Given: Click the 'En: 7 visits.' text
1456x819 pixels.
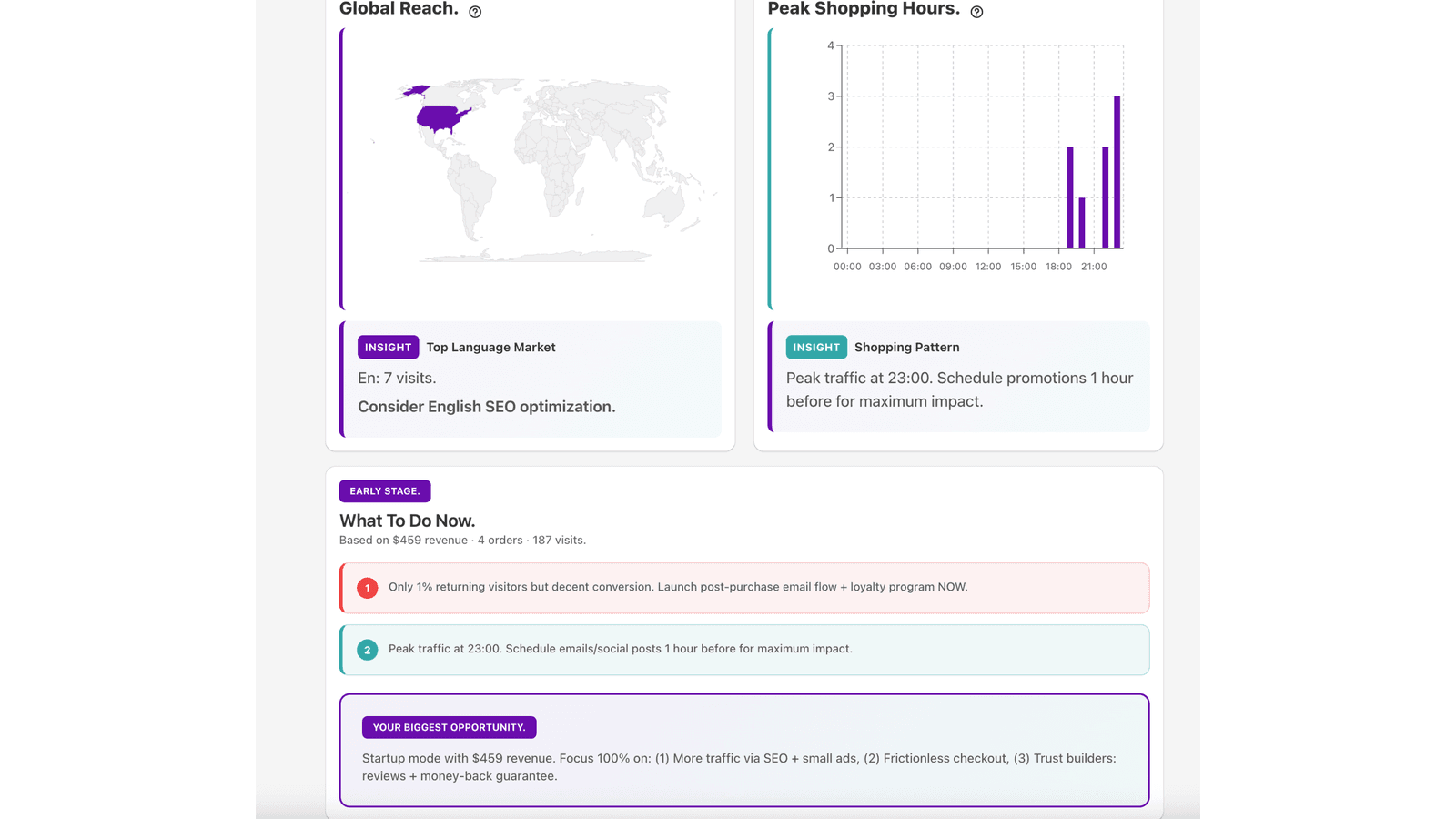Looking at the screenshot, I should click(397, 379).
